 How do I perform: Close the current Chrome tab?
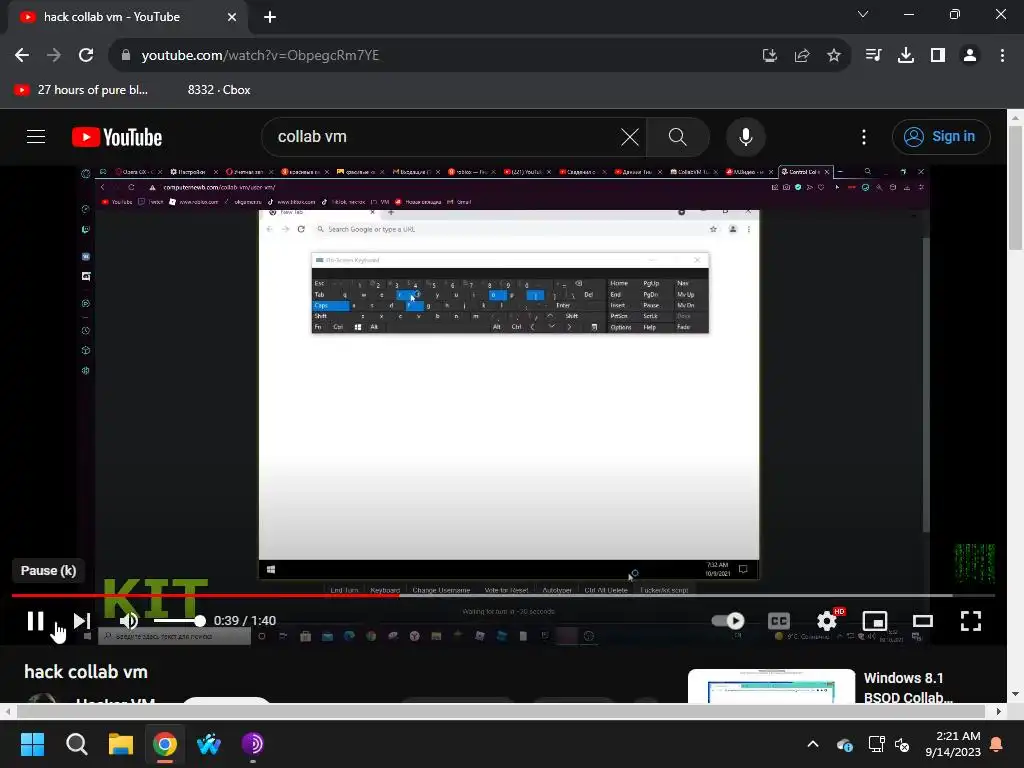(232, 17)
